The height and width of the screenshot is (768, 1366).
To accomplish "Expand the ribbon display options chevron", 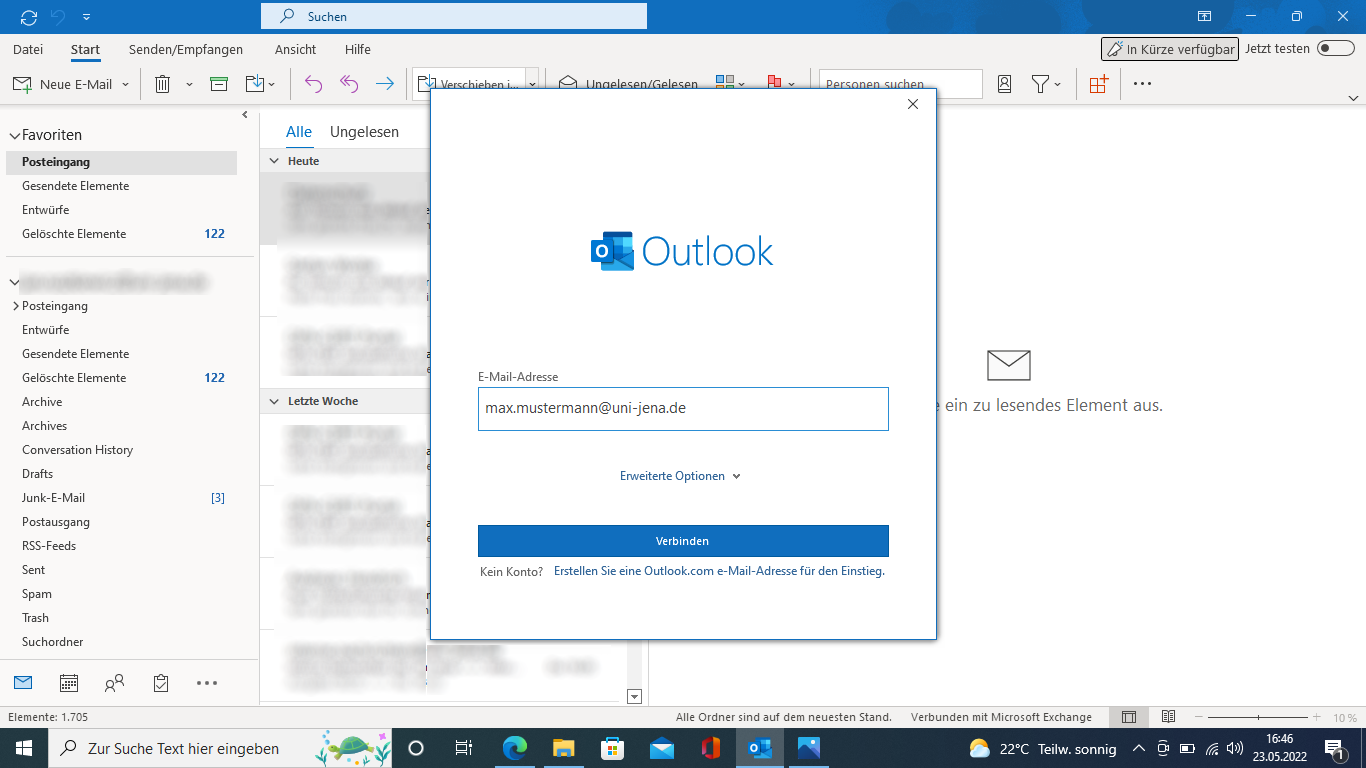I will pos(1354,98).
